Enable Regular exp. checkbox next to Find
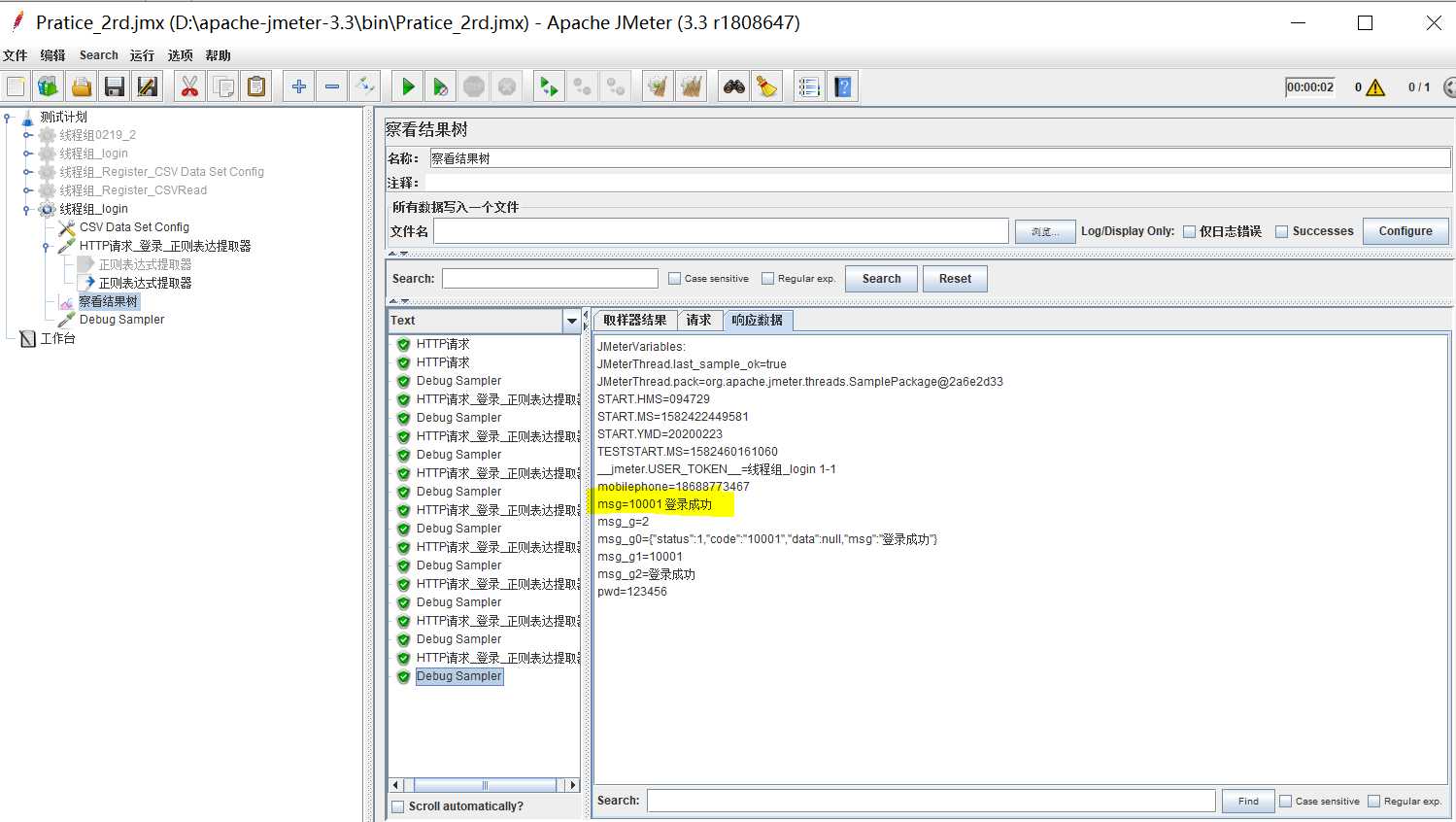The image size is (1456, 822). point(1374,802)
